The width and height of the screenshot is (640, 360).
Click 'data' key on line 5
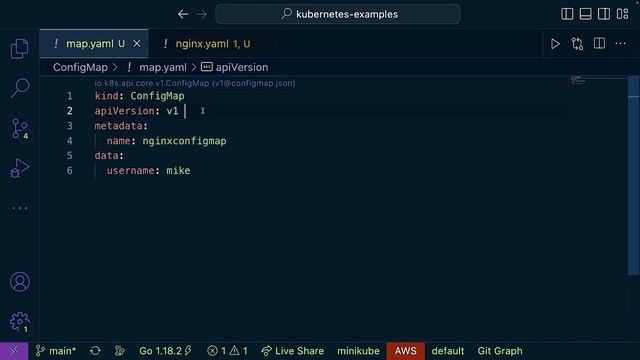[x=107, y=156]
